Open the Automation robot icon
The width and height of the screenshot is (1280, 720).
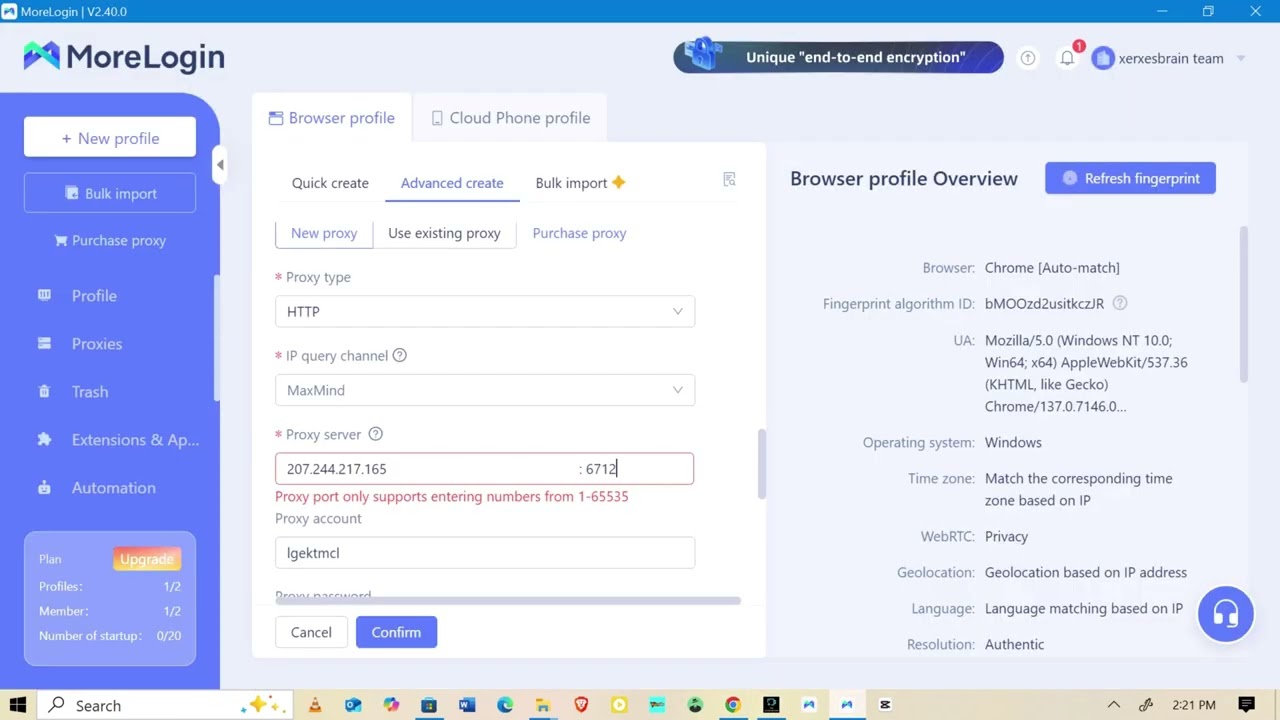(x=44, y=487)
